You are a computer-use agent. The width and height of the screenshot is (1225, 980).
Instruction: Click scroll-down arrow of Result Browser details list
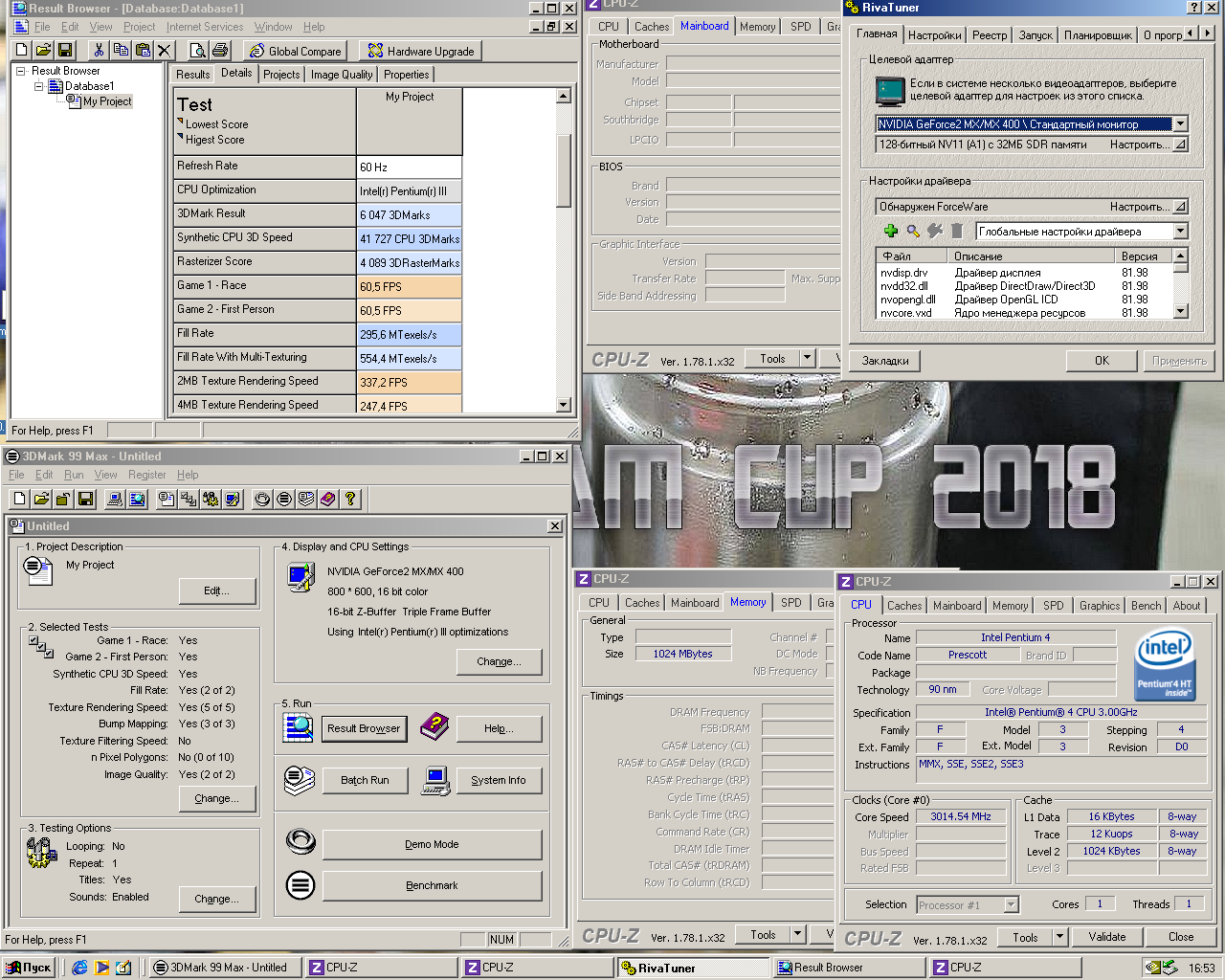tap(563, 405)
